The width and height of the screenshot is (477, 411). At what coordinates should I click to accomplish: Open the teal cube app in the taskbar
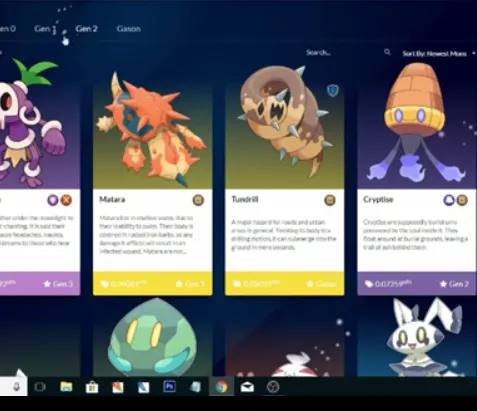pos(195,387)
